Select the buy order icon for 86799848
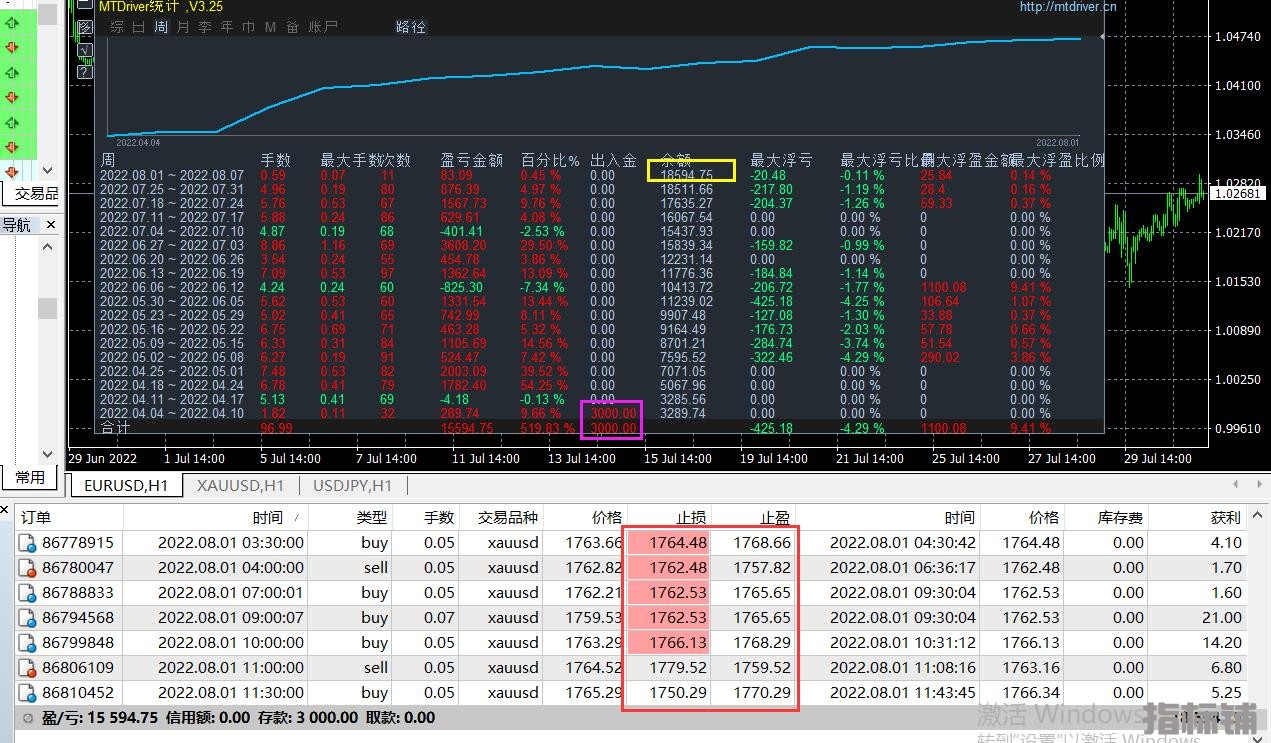The image size is (1271, 743). tap(29, 643)
